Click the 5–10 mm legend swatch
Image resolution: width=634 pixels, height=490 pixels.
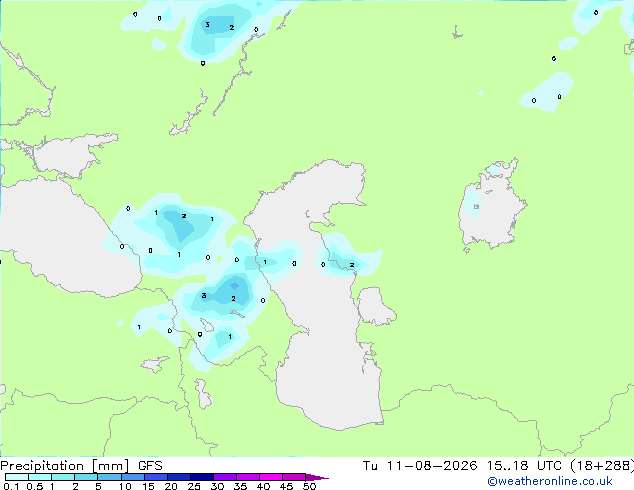pos(110,477)
